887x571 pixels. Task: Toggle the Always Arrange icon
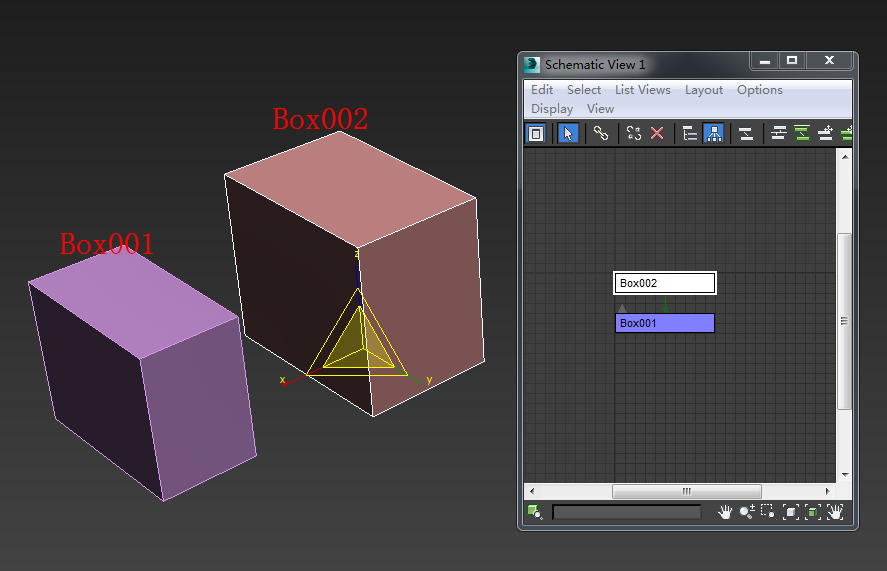pyautogui.click(x=746, y=134)
